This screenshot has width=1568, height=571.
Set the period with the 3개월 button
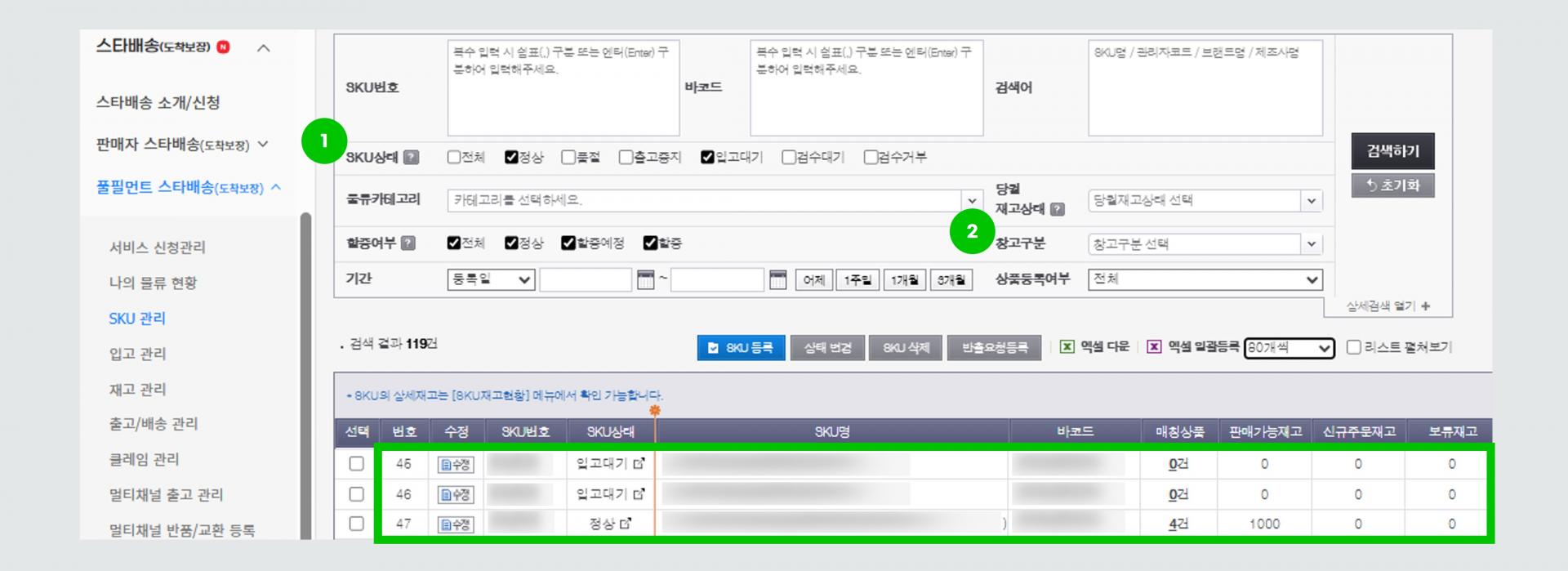click(951, 280)
